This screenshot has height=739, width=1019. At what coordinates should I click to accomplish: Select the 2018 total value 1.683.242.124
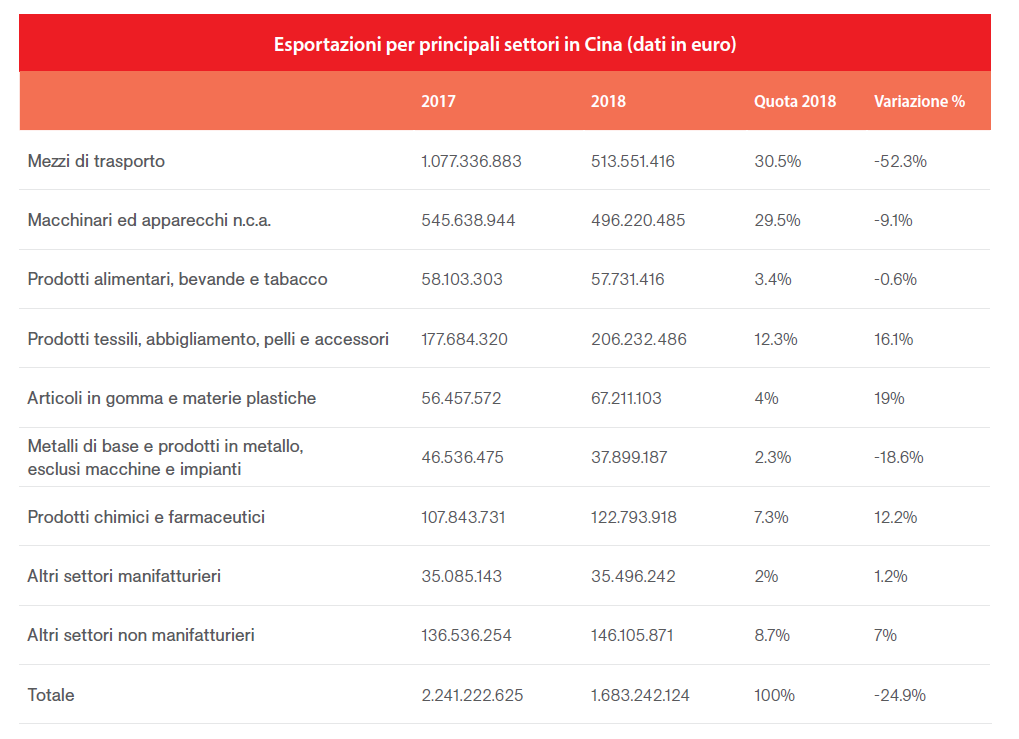pos(640,695)
